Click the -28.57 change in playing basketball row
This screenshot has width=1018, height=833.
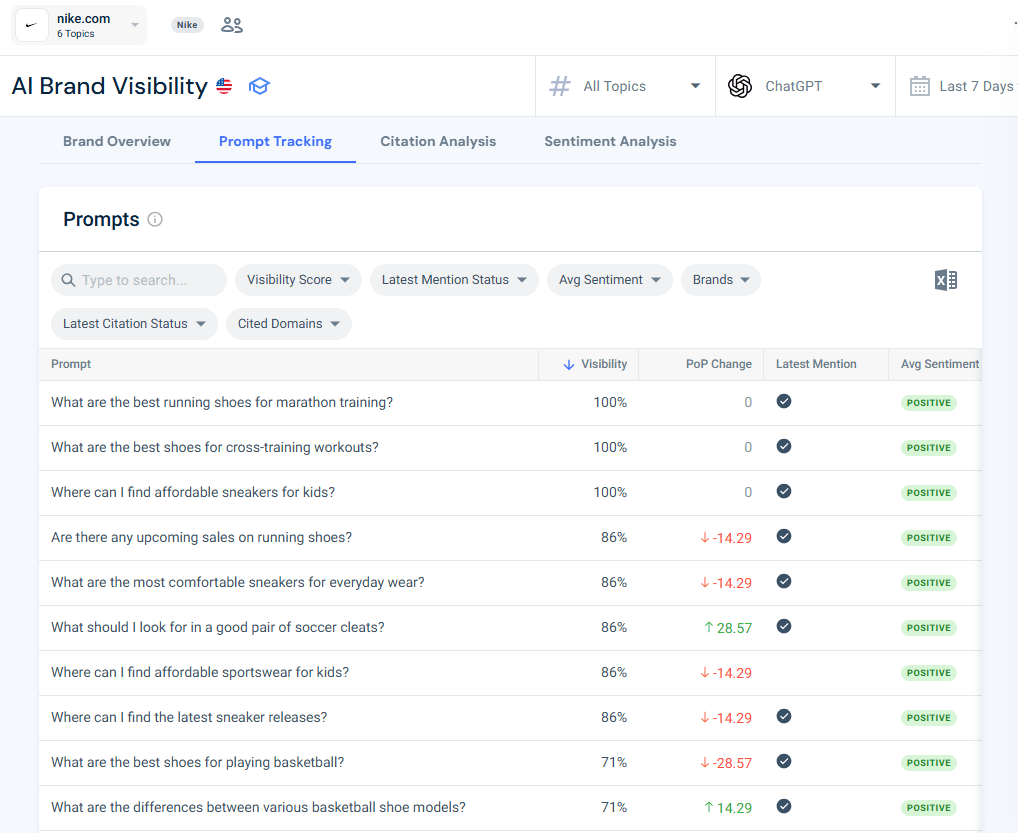726,763
